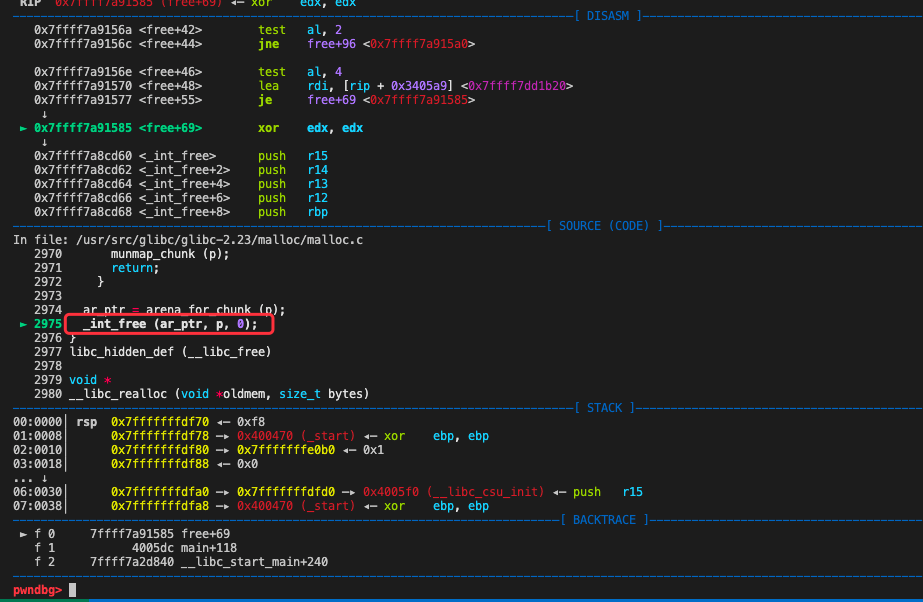
Task: Click current source line _int_free (ar_ptr, p, 0);
Action: [170, 324]
